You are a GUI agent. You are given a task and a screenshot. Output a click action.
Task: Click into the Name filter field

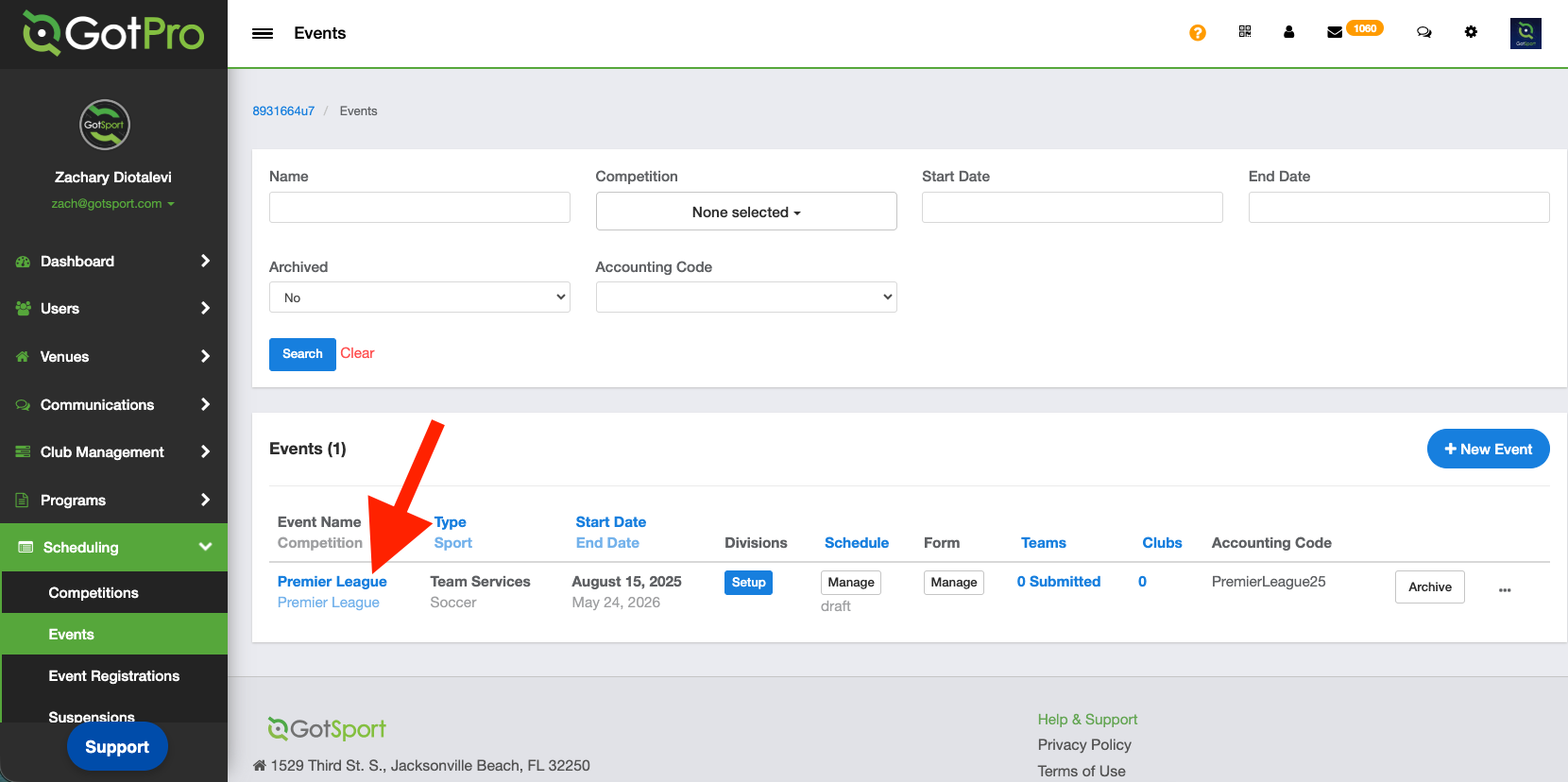click(x=419, y=208)
